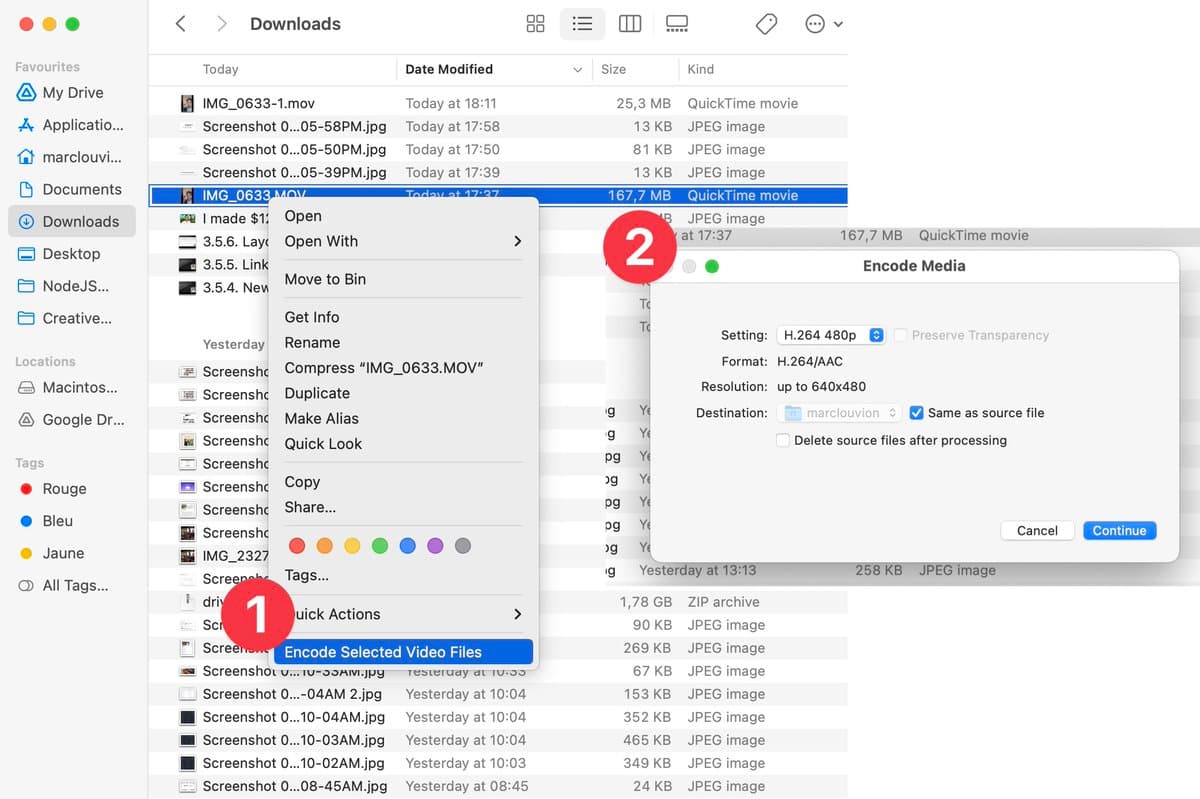Cancel the Encode Media dialog
Screen dimensions: 1200x799
coord(1037,531)
